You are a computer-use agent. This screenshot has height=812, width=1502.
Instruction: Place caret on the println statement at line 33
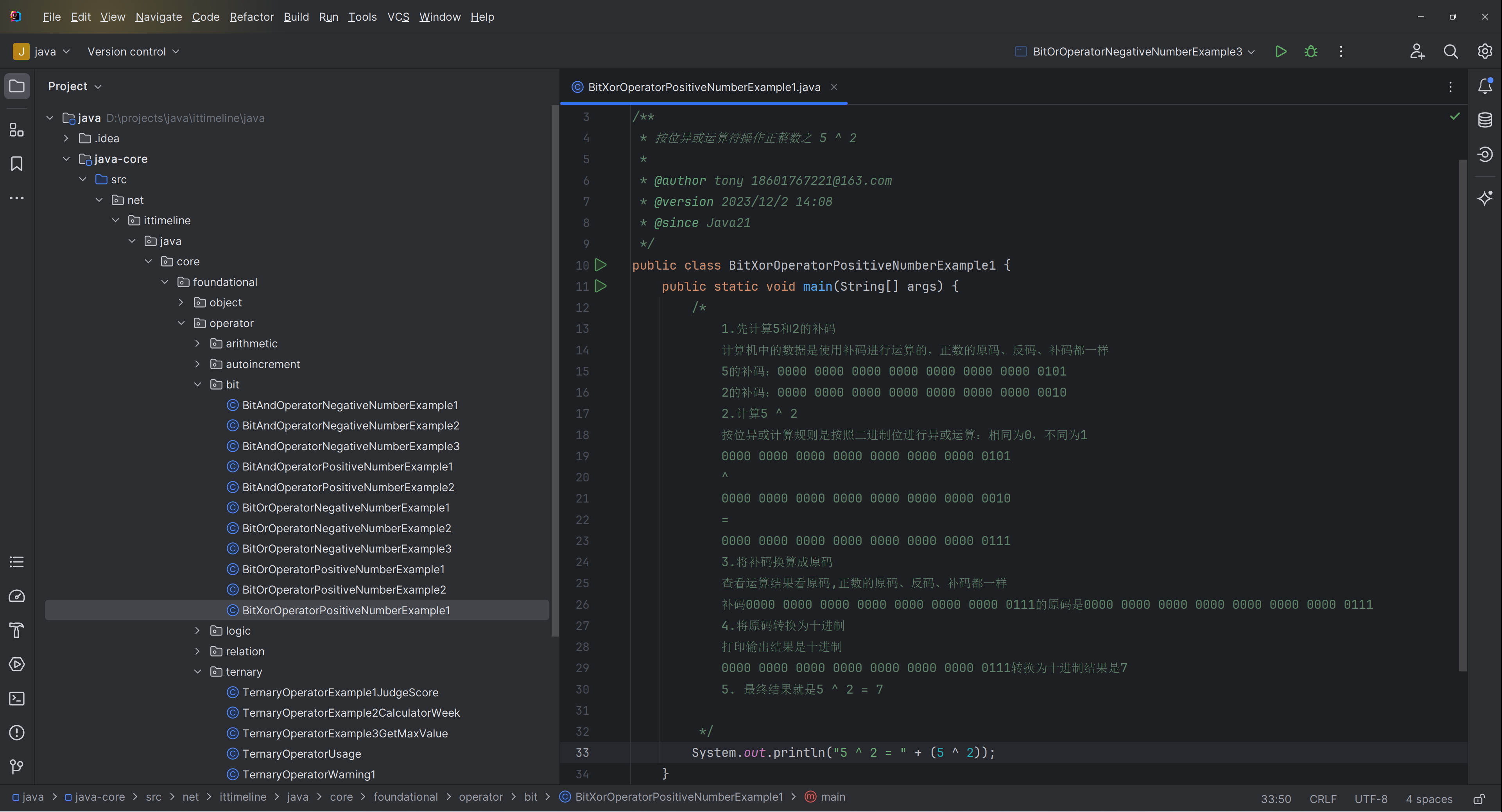click(843, 753)
